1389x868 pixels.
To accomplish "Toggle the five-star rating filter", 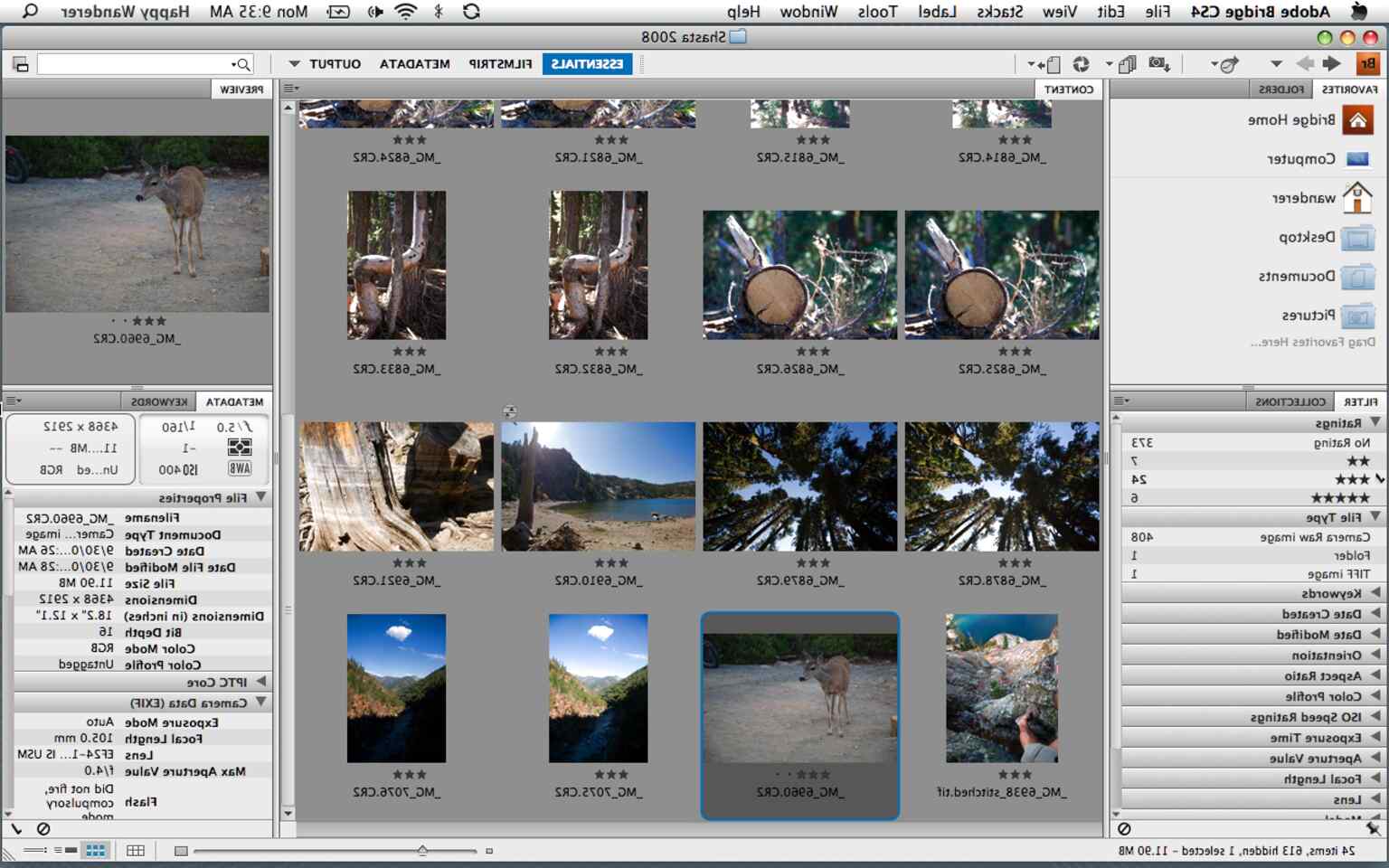I will [1252, 498].
